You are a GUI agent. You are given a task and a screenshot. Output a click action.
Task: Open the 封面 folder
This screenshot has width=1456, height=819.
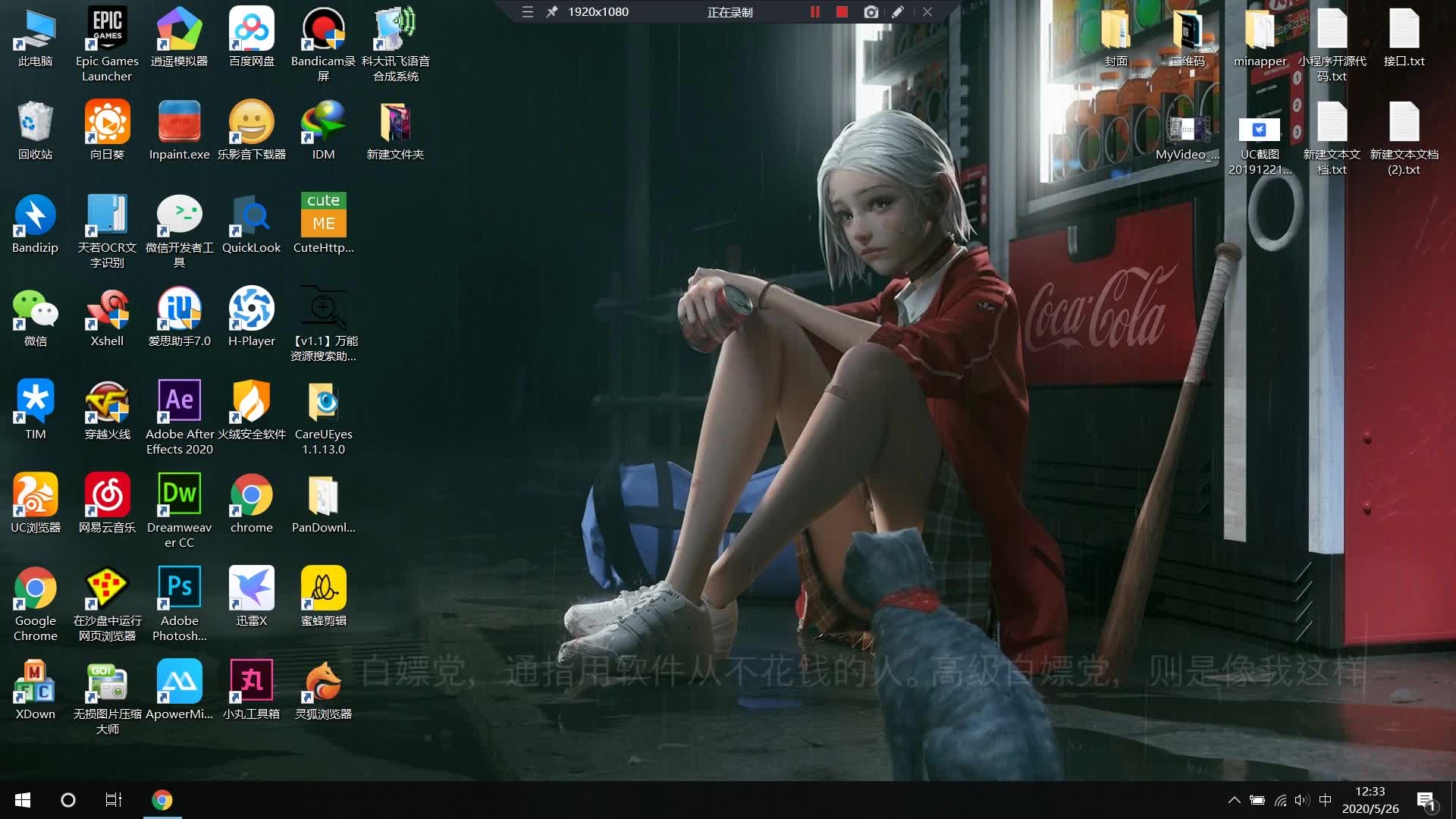coord(1116,38)
